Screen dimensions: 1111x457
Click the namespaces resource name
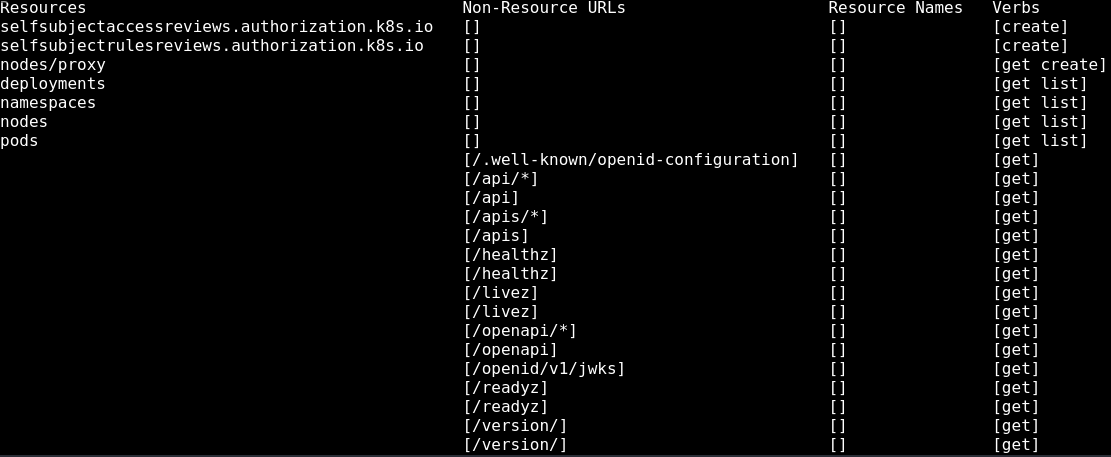[x=48, y=103]
